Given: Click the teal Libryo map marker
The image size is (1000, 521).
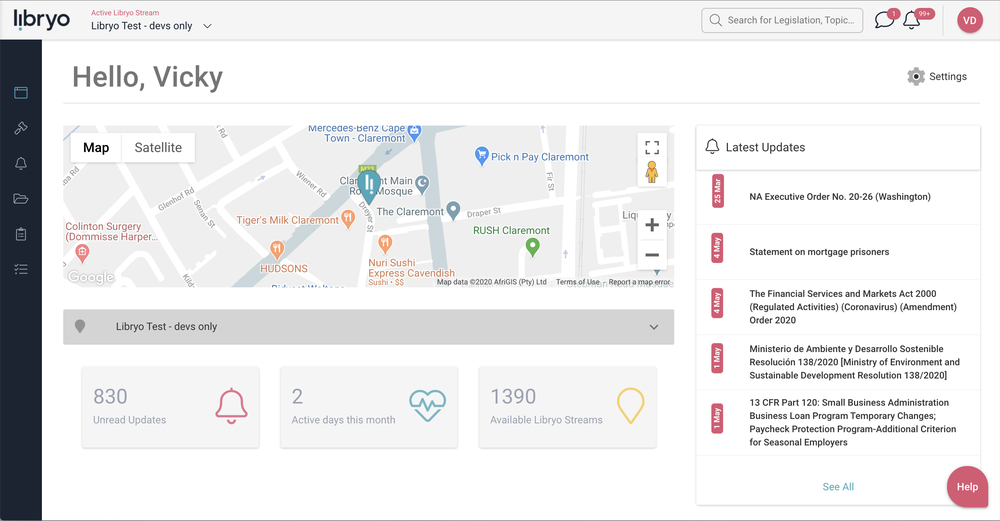Looking at the screenshot, I should pyautogui.click(x=369, y=187).
